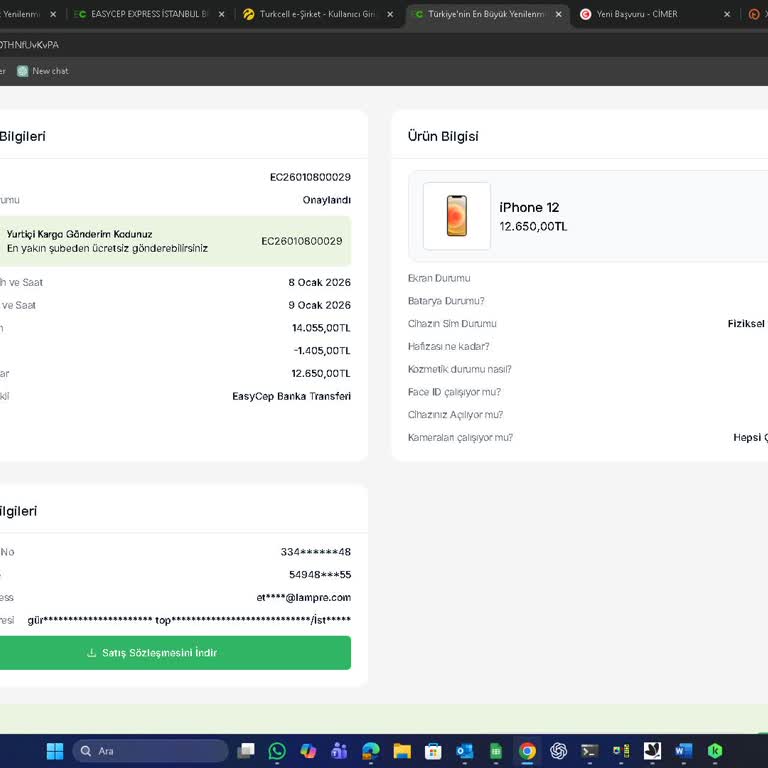Open the New chat bookmark
This screenshot has width=768, height=768.
[43, 71]
